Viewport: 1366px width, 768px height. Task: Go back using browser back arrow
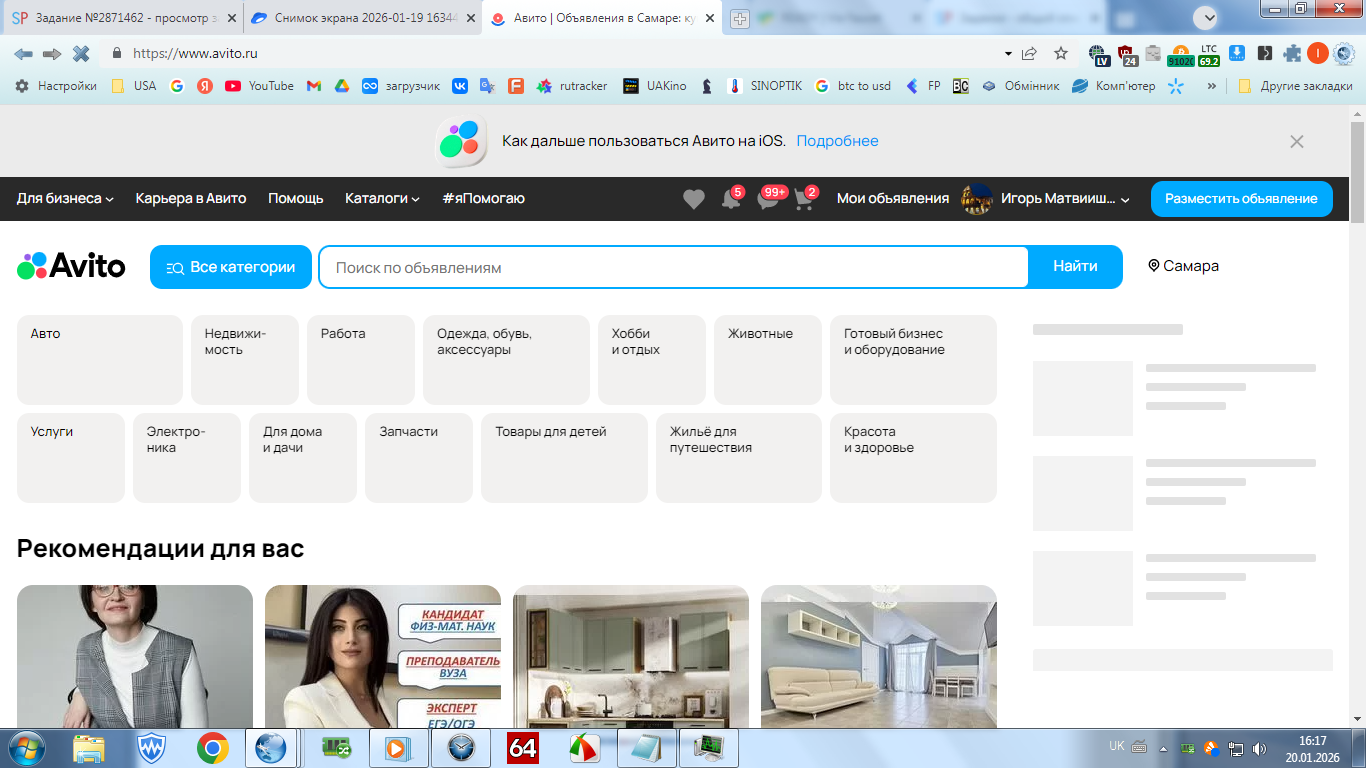coord(23,54)
